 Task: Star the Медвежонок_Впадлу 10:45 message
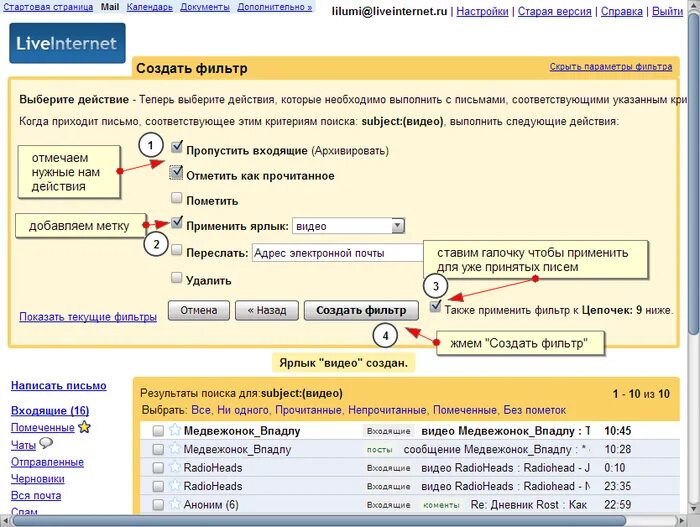(175, 430)
